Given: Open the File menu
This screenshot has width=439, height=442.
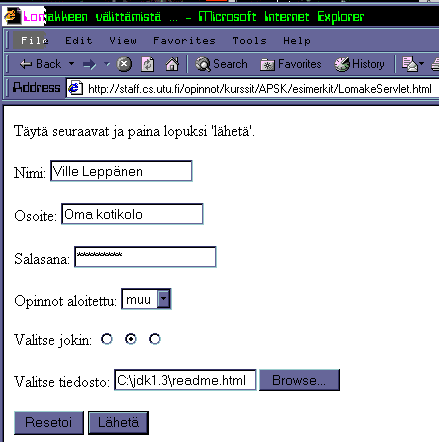Looking at the screenshot, I should pos(34,40).
